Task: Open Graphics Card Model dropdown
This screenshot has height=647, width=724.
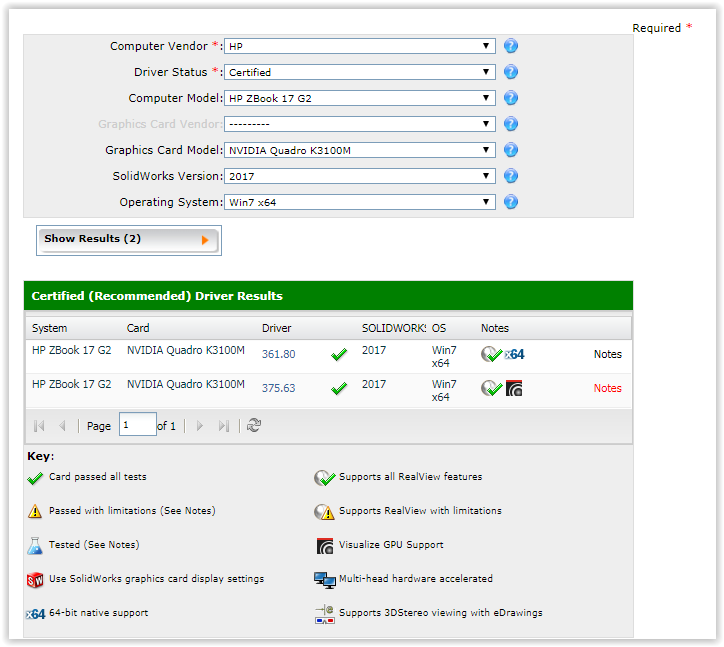Action: 360,150
